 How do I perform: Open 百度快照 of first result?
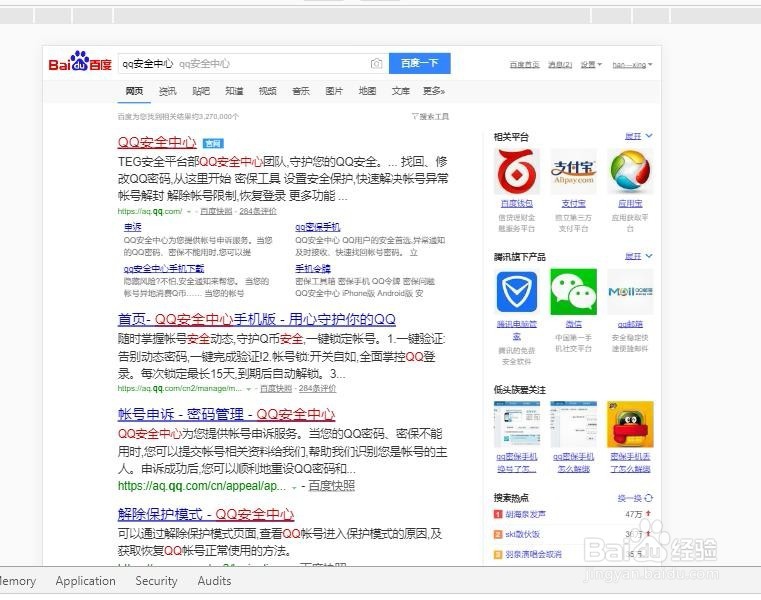click(216, 211)
